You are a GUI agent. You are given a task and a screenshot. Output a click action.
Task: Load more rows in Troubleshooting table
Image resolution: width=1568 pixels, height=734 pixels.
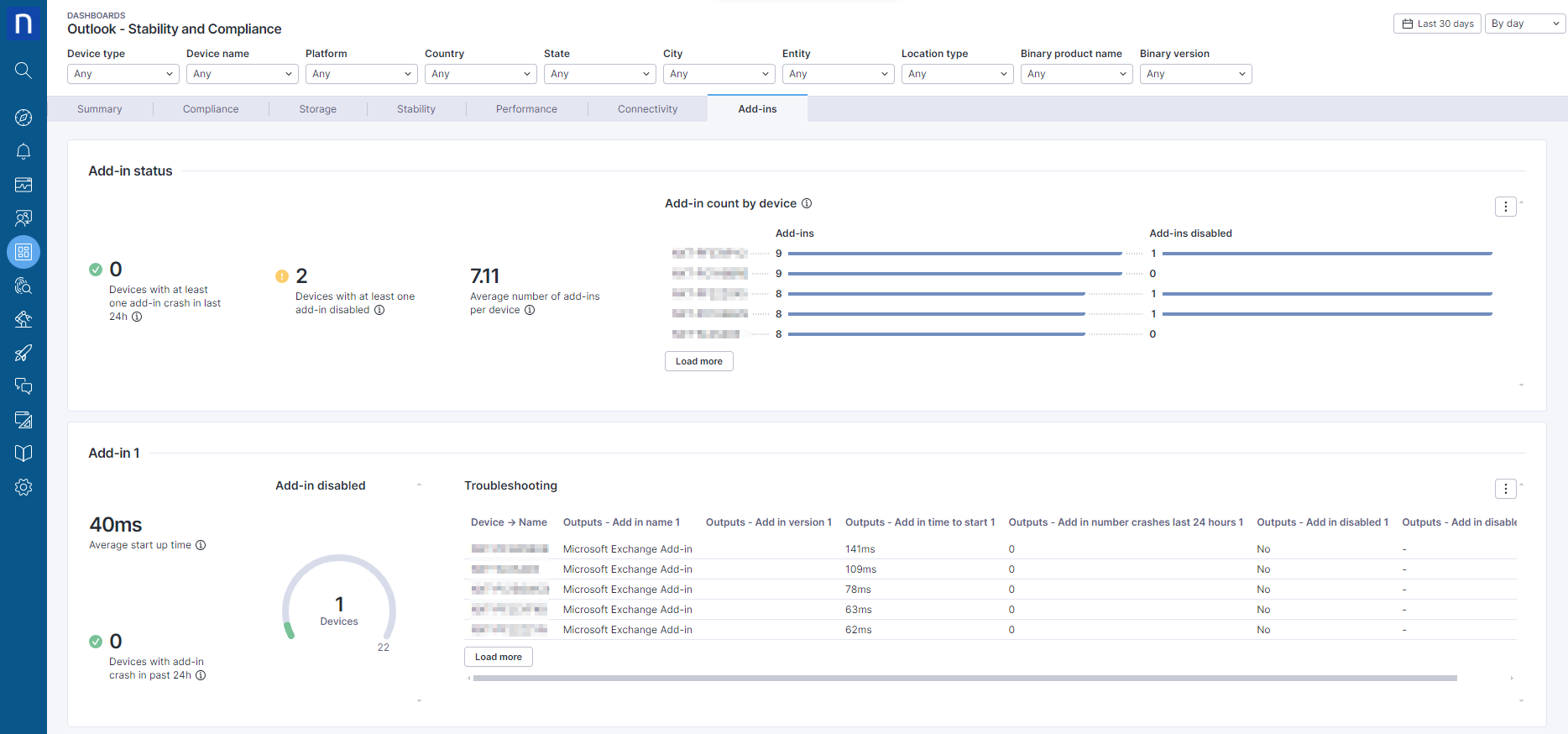(499, 657)
